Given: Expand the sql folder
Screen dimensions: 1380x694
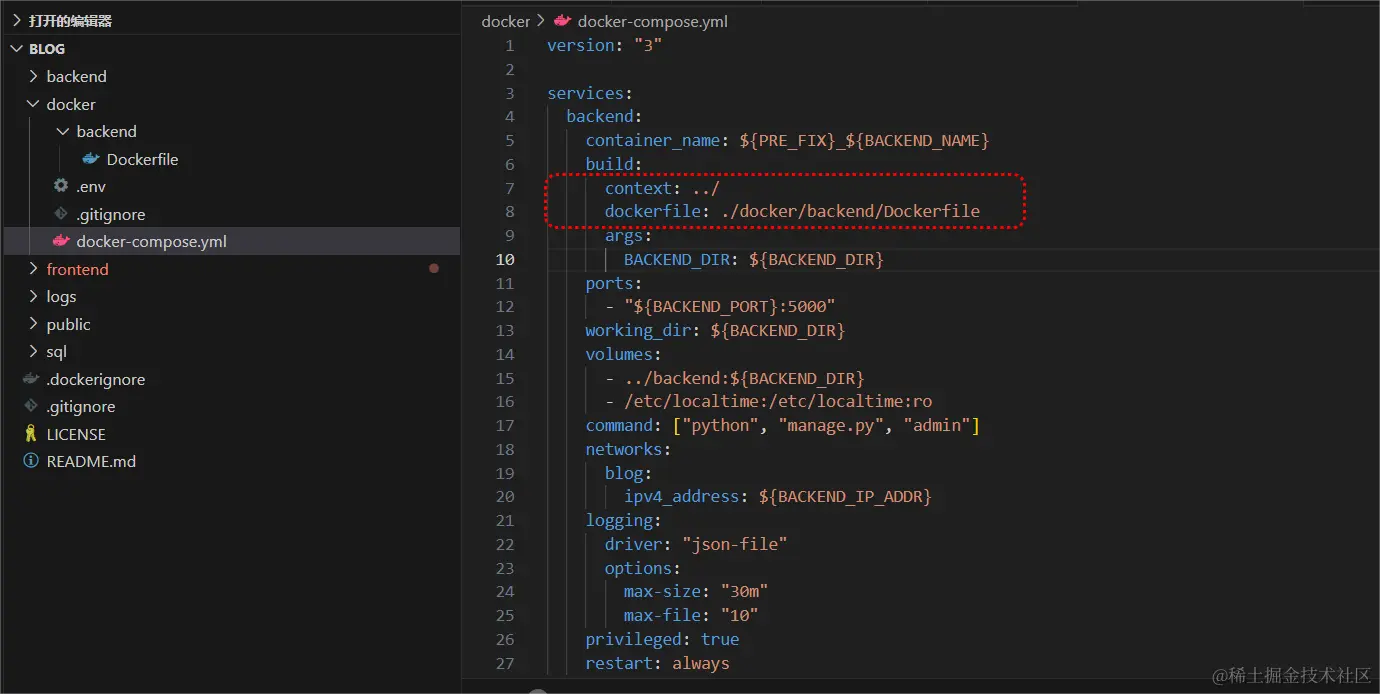Looking at the screenshot, I should click(33, 351).
